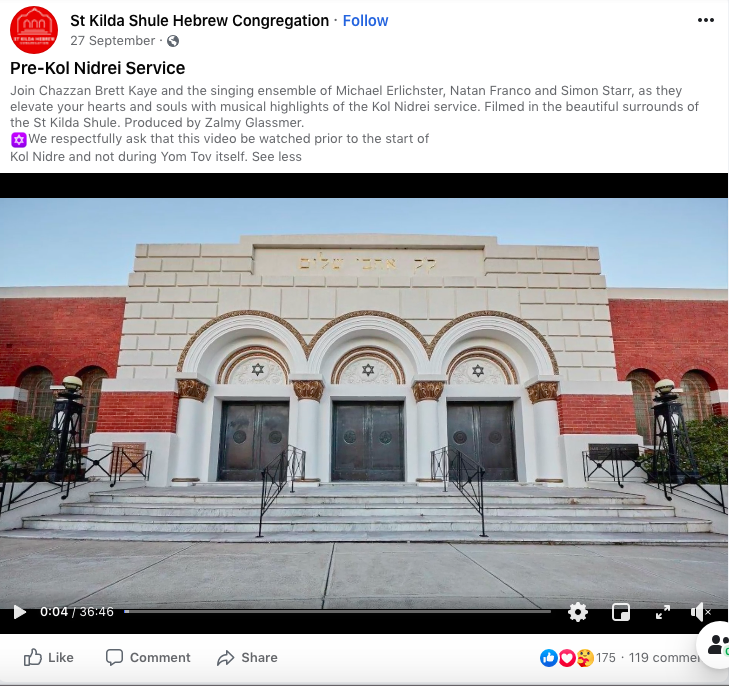This screenshot has width=729, height=686.
Task: Open post options three-dot menu
Action: coord(705,20)
